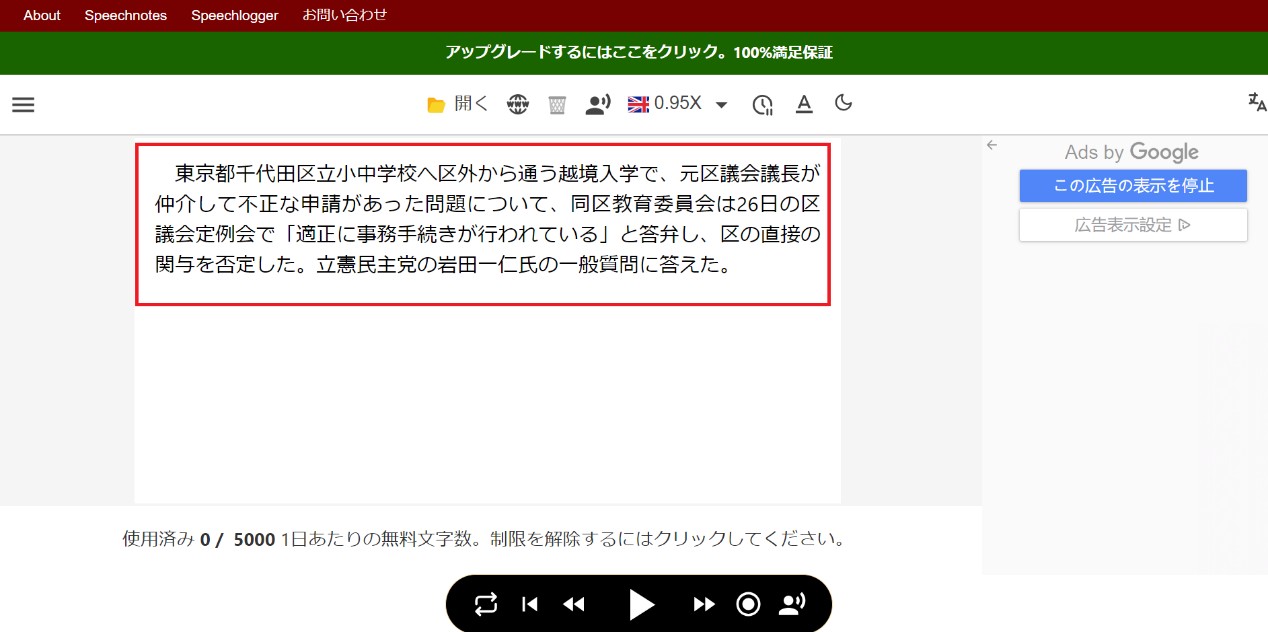Viewport: 1268px width, 632px height.
Task: Toggle the loop repeat control
Action: 485,604
